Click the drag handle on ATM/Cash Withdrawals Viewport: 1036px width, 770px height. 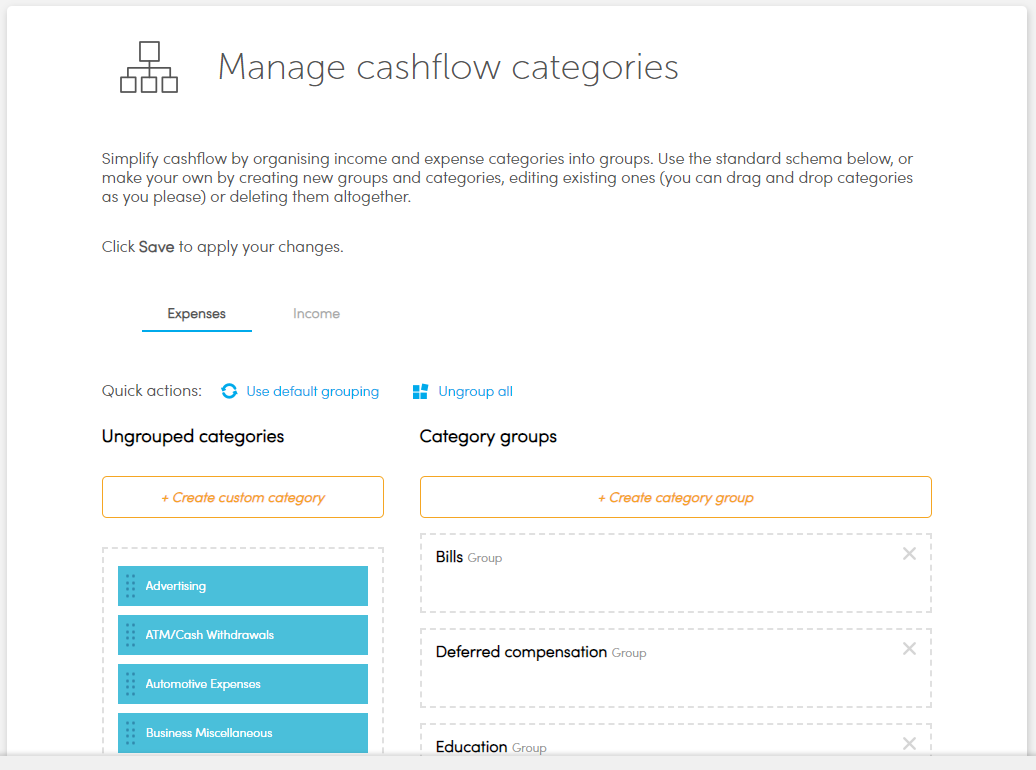point(130,635)
